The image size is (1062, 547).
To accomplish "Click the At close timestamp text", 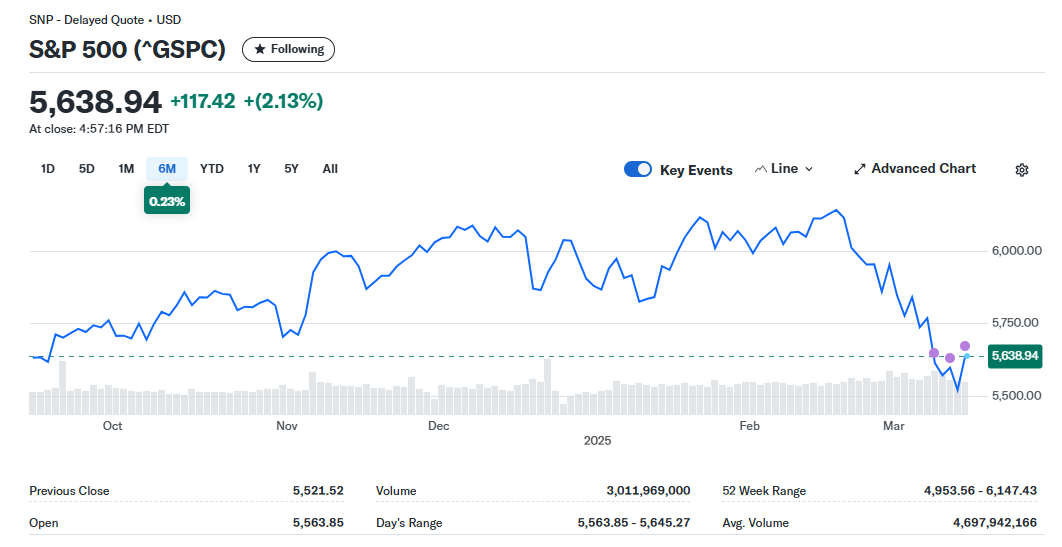I will 99,129.
